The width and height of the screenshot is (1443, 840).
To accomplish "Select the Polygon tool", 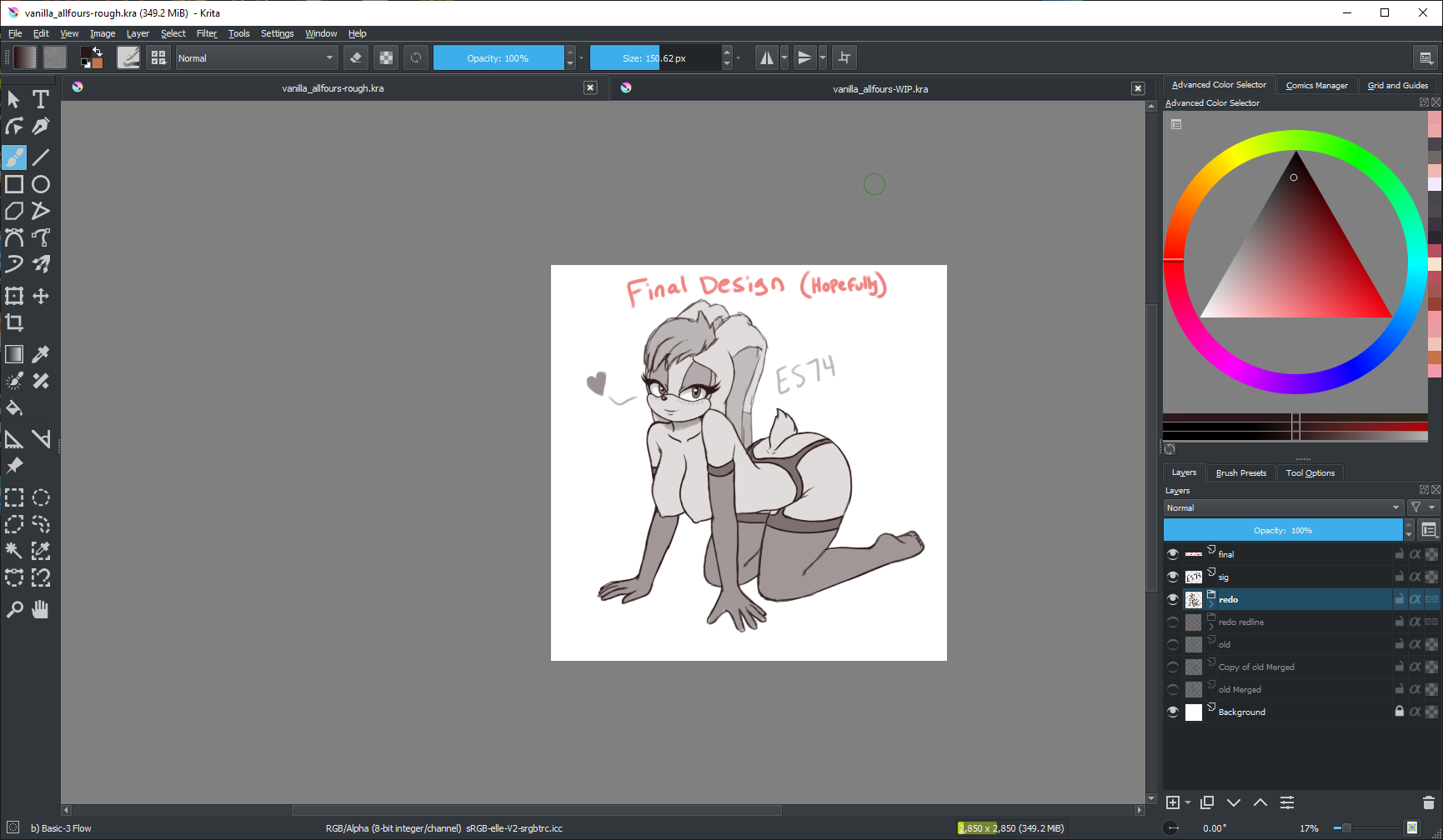I will [x=14, y=211].
